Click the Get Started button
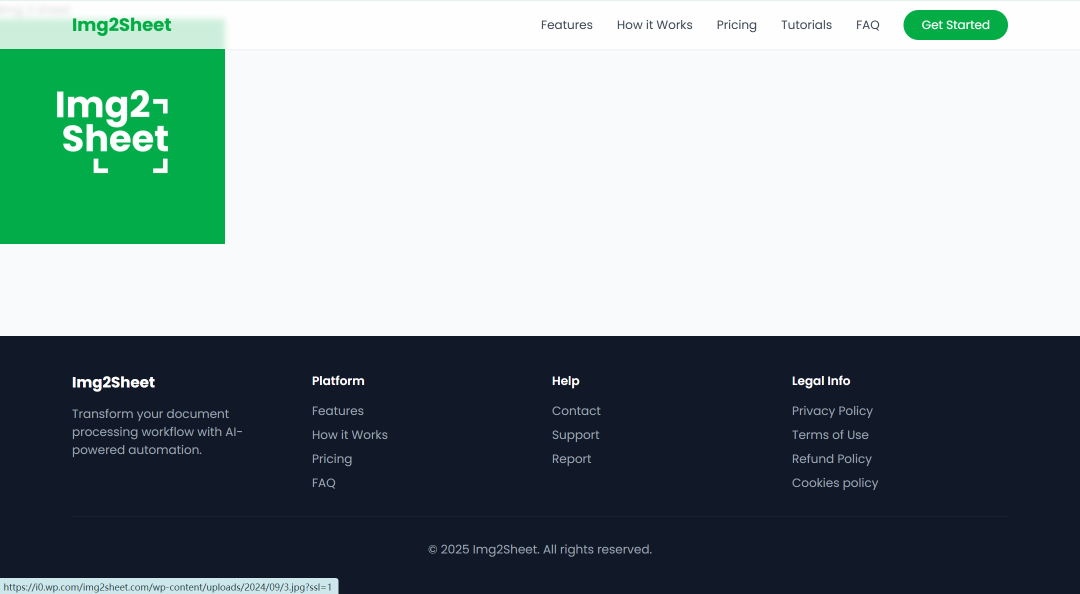This screenshot has width=1080, height=594. click(955, 25)
